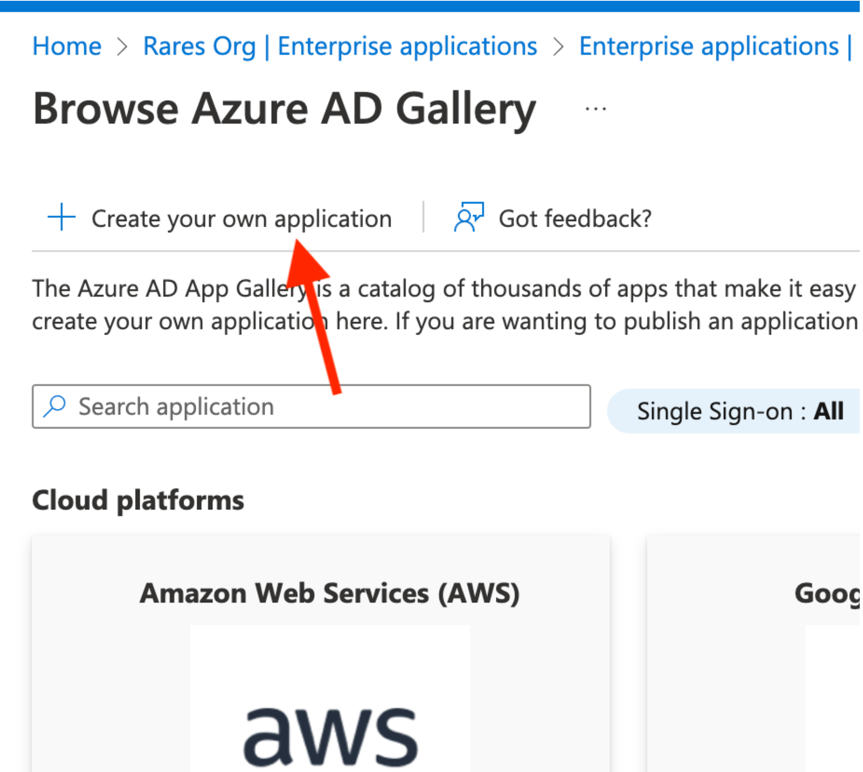
Task: Click the Cloud platforms section heading
Action: pyautogui.click(x=137, y=500)
